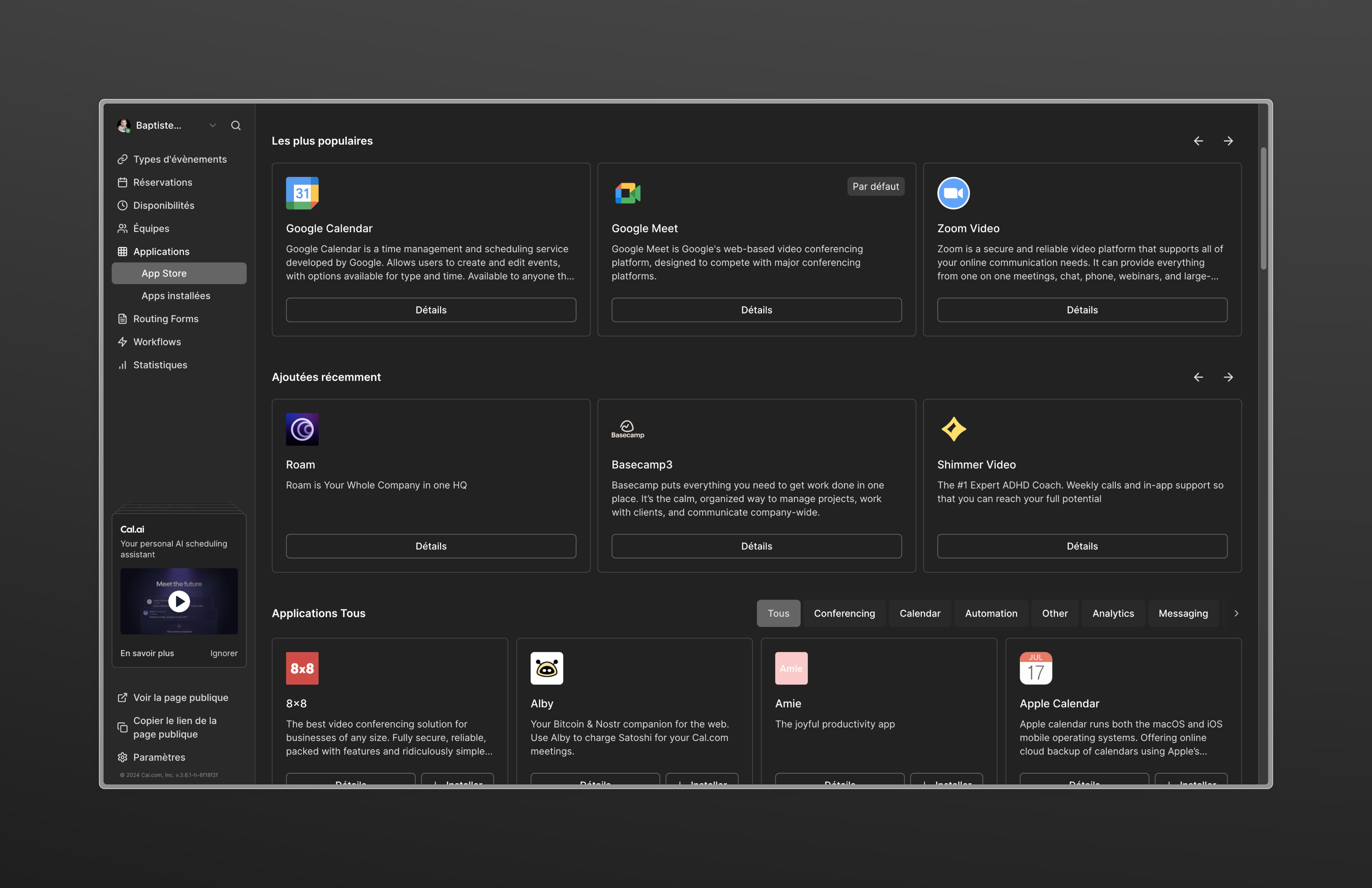Viewport: 1372px width, 888px height.
Task: Click the Google Calendar app icon
Action: pyautogui.click(x=302, y=193)
